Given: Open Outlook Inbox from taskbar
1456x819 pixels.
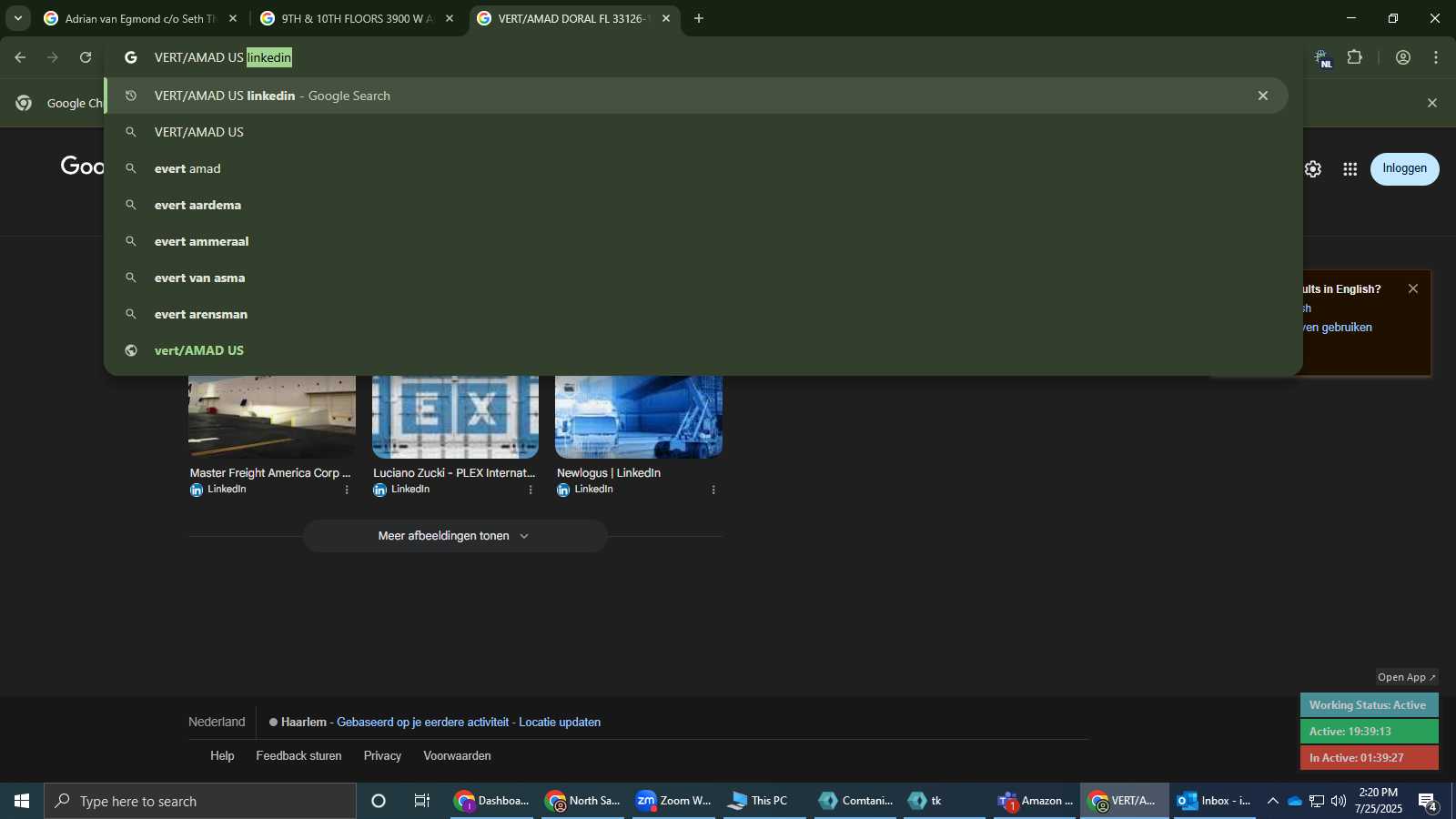Looking at the screenshot, I should pos(1214,801).
